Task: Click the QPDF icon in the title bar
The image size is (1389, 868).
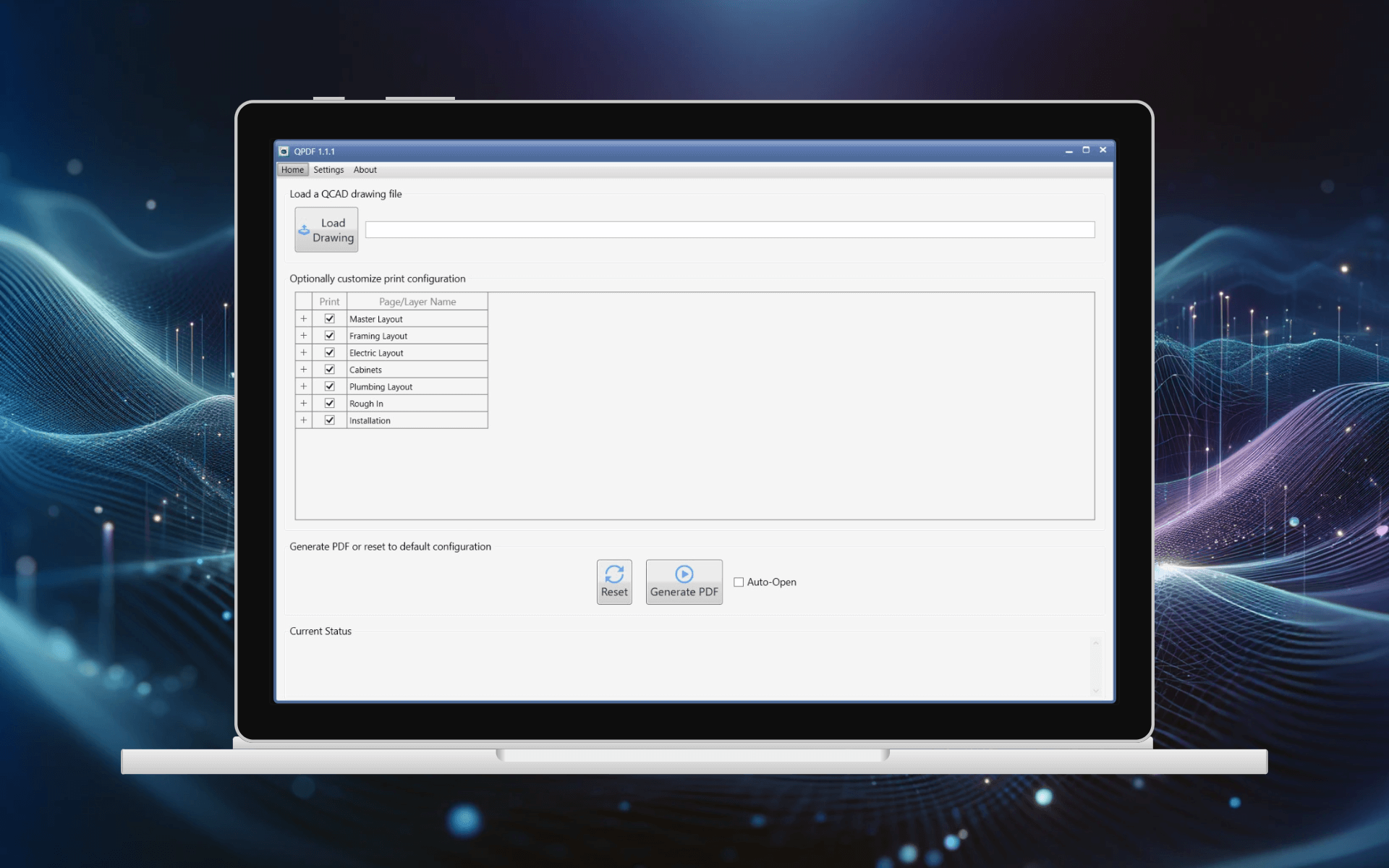Action: (x=284, y=150)
